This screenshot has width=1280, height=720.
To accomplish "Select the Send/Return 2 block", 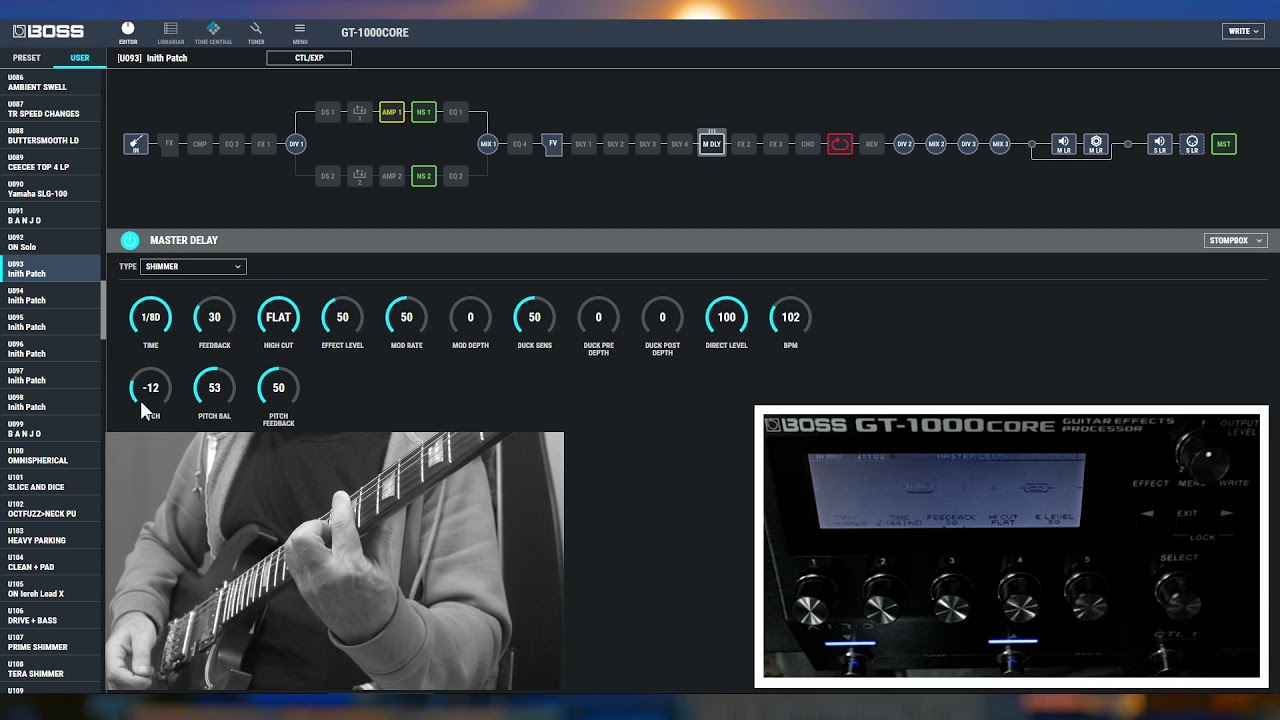I will coord(360,176).
